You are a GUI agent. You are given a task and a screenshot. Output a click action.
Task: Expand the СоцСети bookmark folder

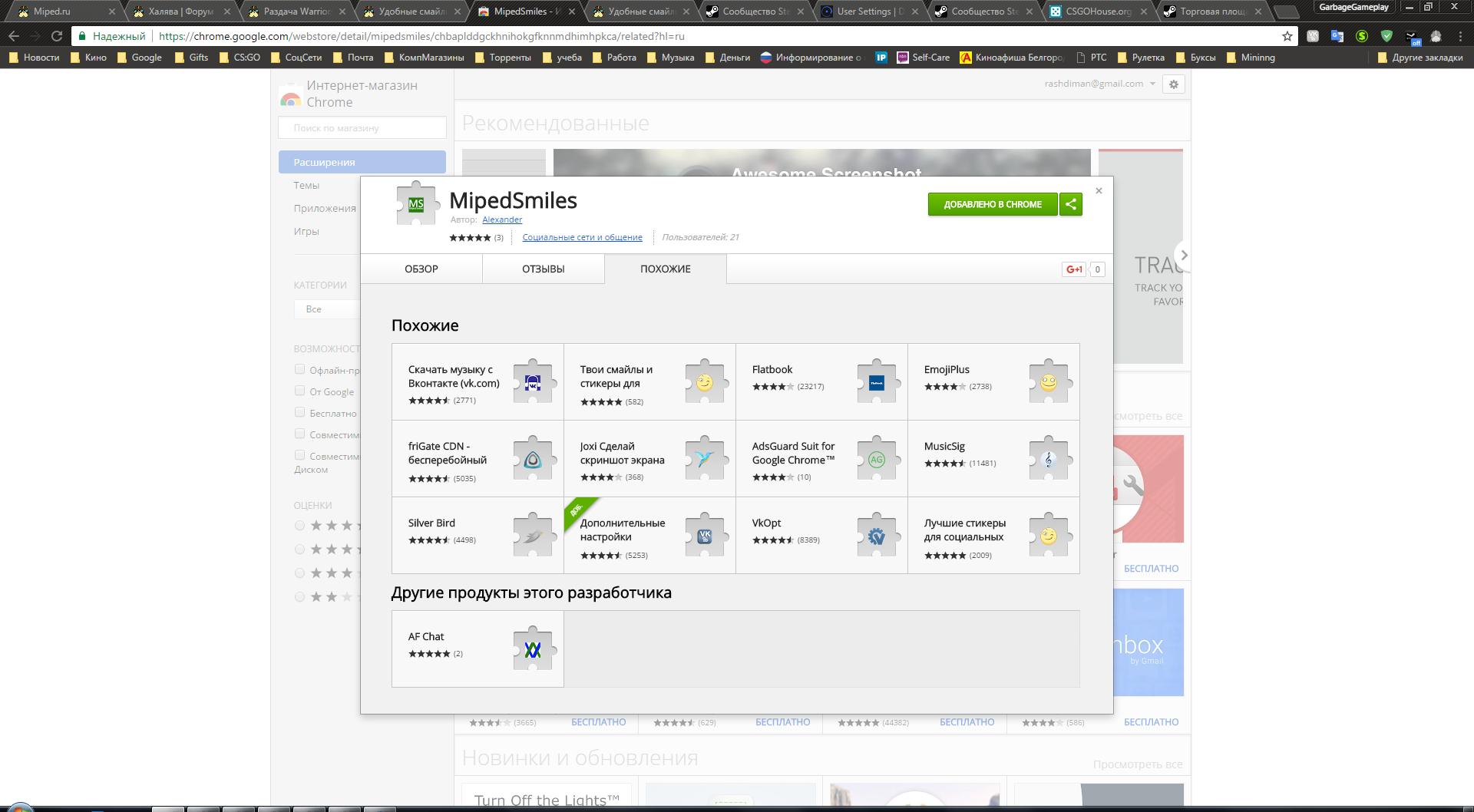coord(296,58)
